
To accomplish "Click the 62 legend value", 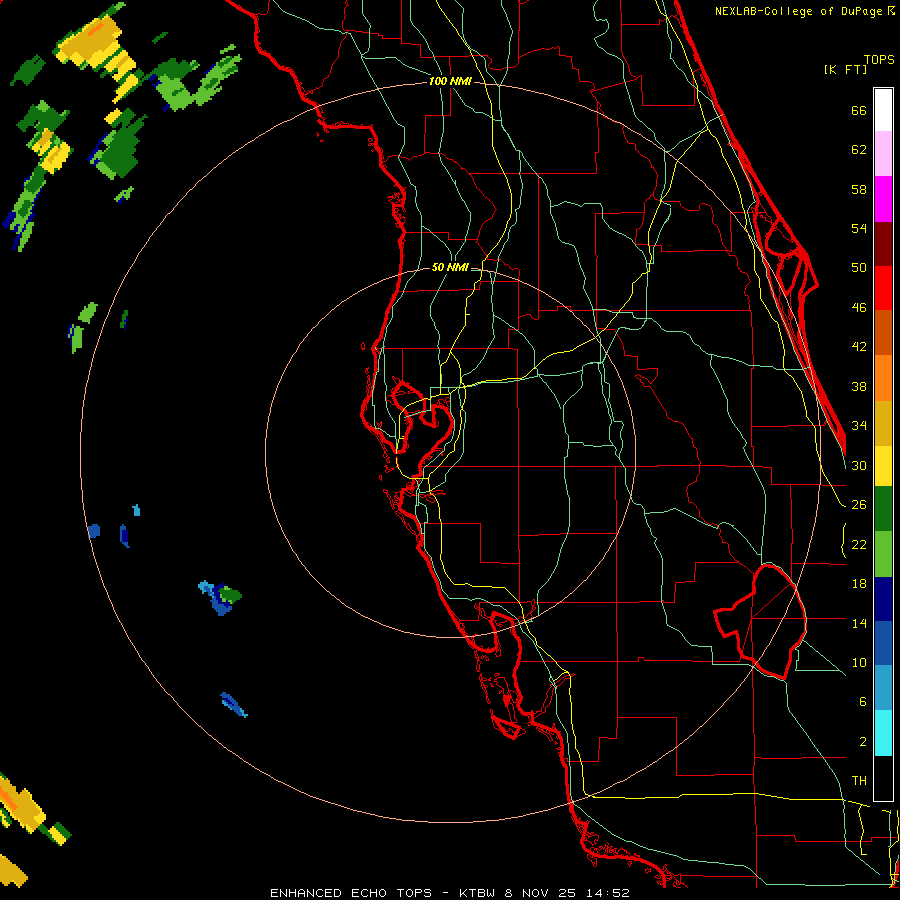I will pos(859,150).
